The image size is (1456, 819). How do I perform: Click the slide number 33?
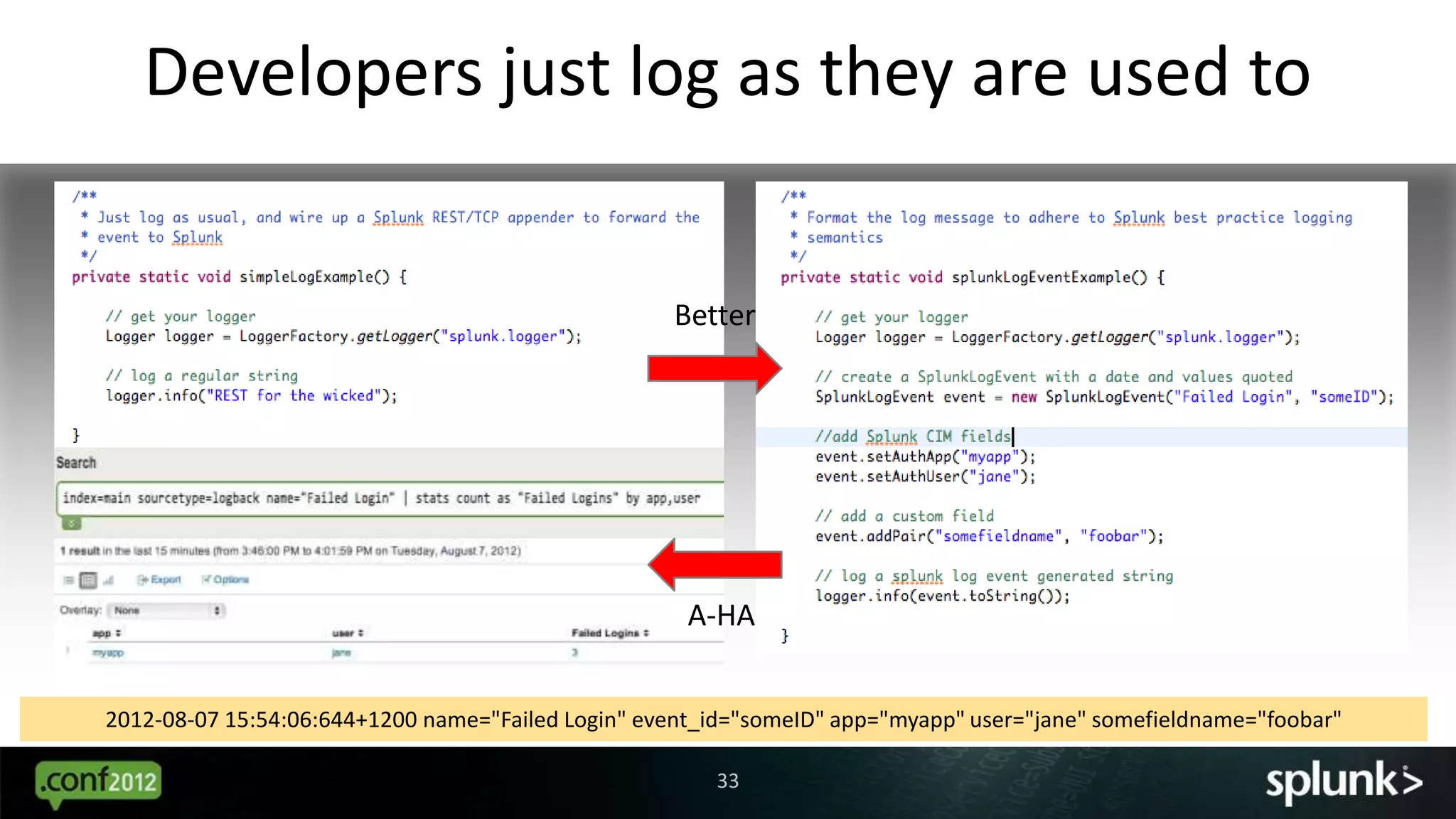(727, 781)
